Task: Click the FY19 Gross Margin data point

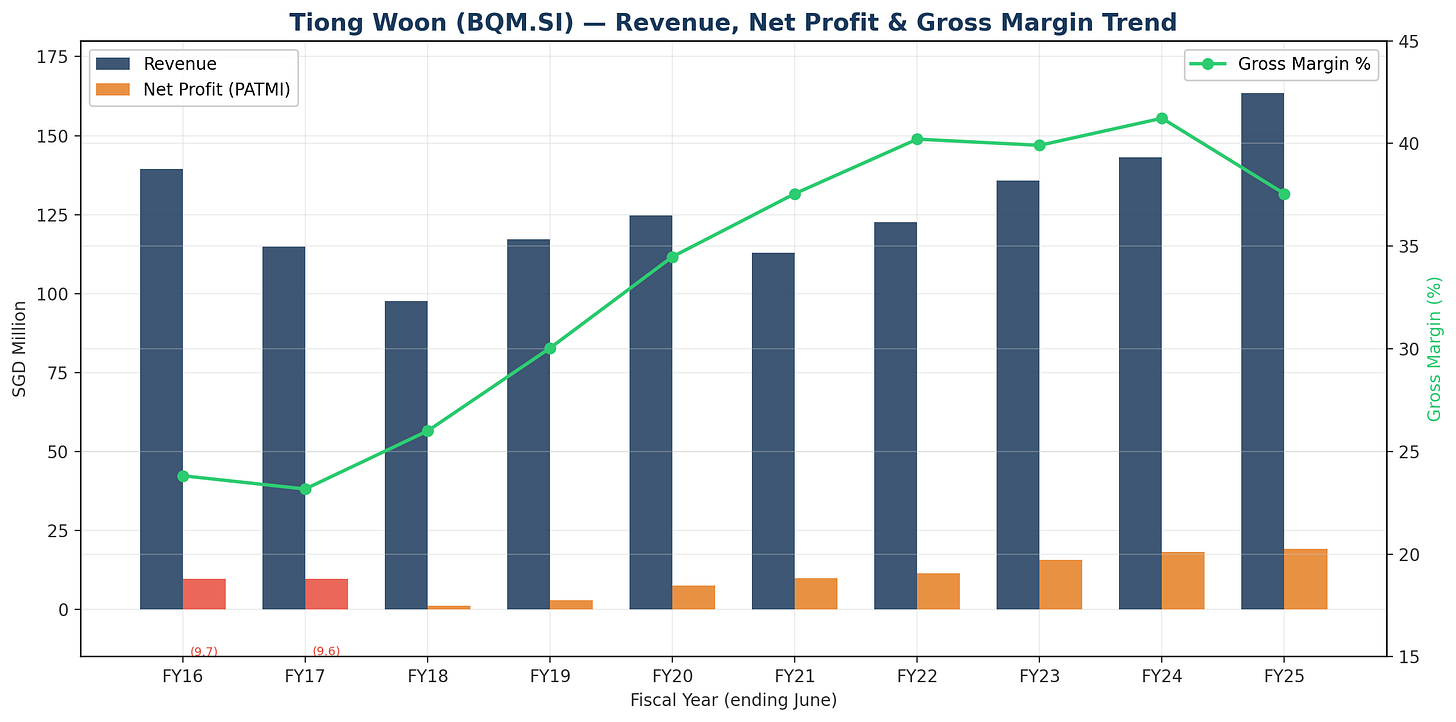Action: [x=550, y=348]
